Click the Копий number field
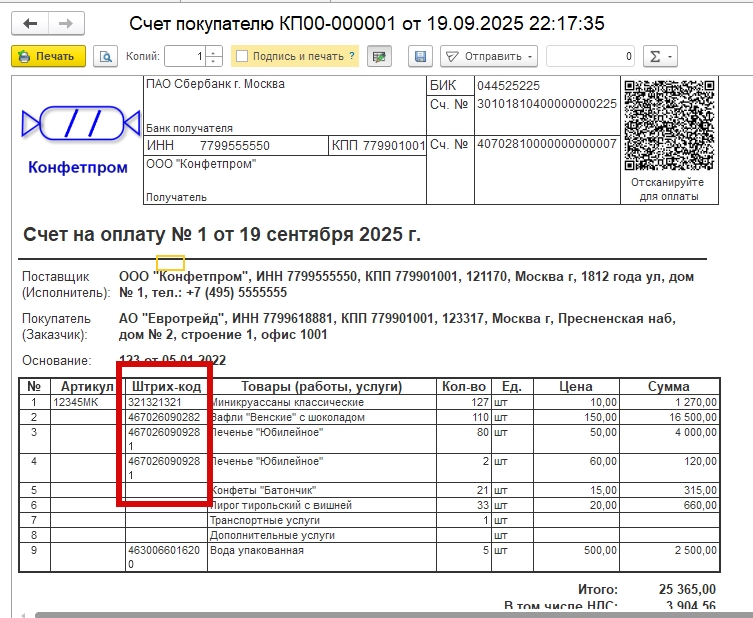The height and width of the screenshot is (618, 753). click(x=185, y=56)
